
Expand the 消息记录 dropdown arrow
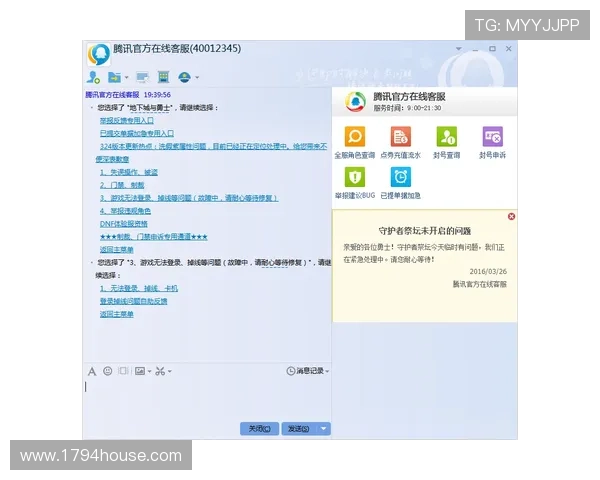[x=327, y=371]
